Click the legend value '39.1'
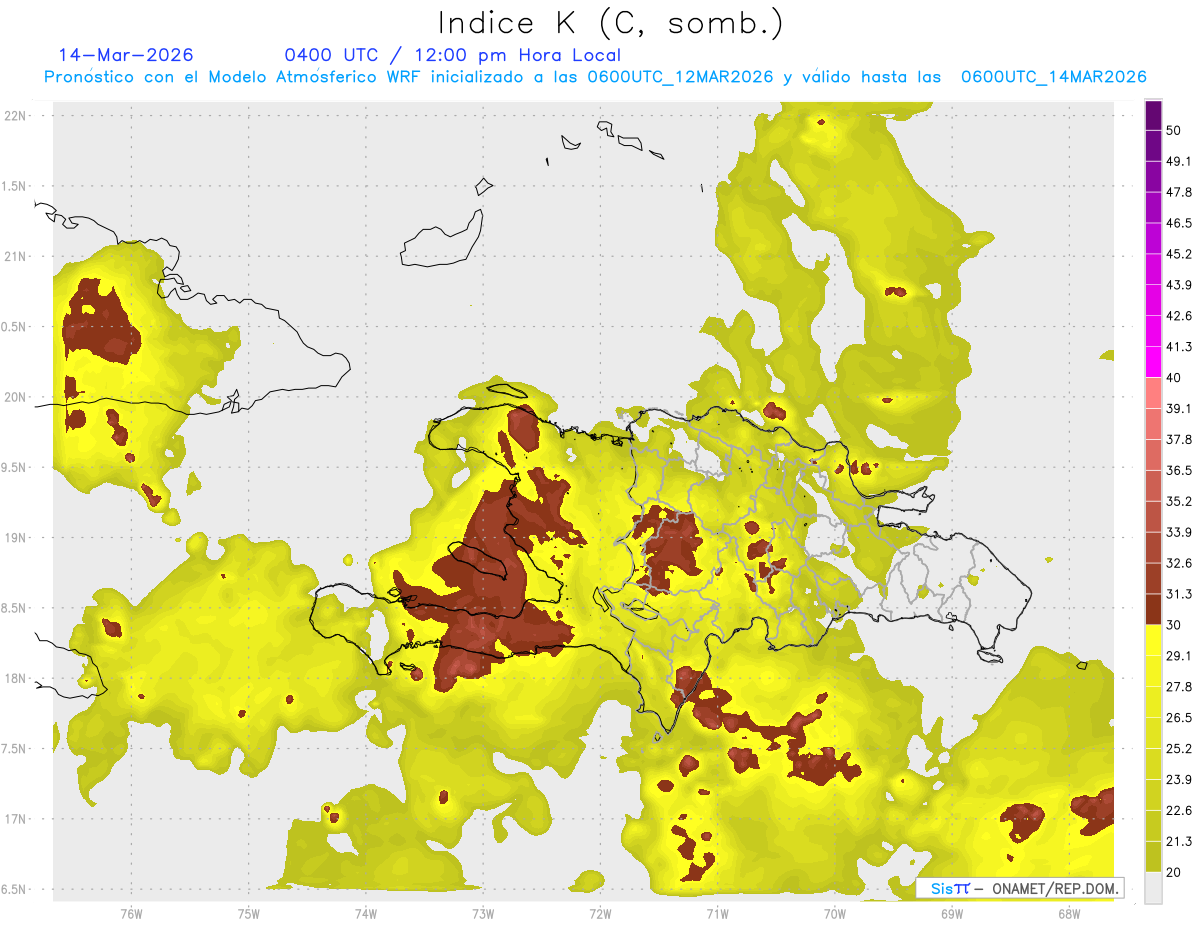The image size is (1200, 927). [1179, 408]
